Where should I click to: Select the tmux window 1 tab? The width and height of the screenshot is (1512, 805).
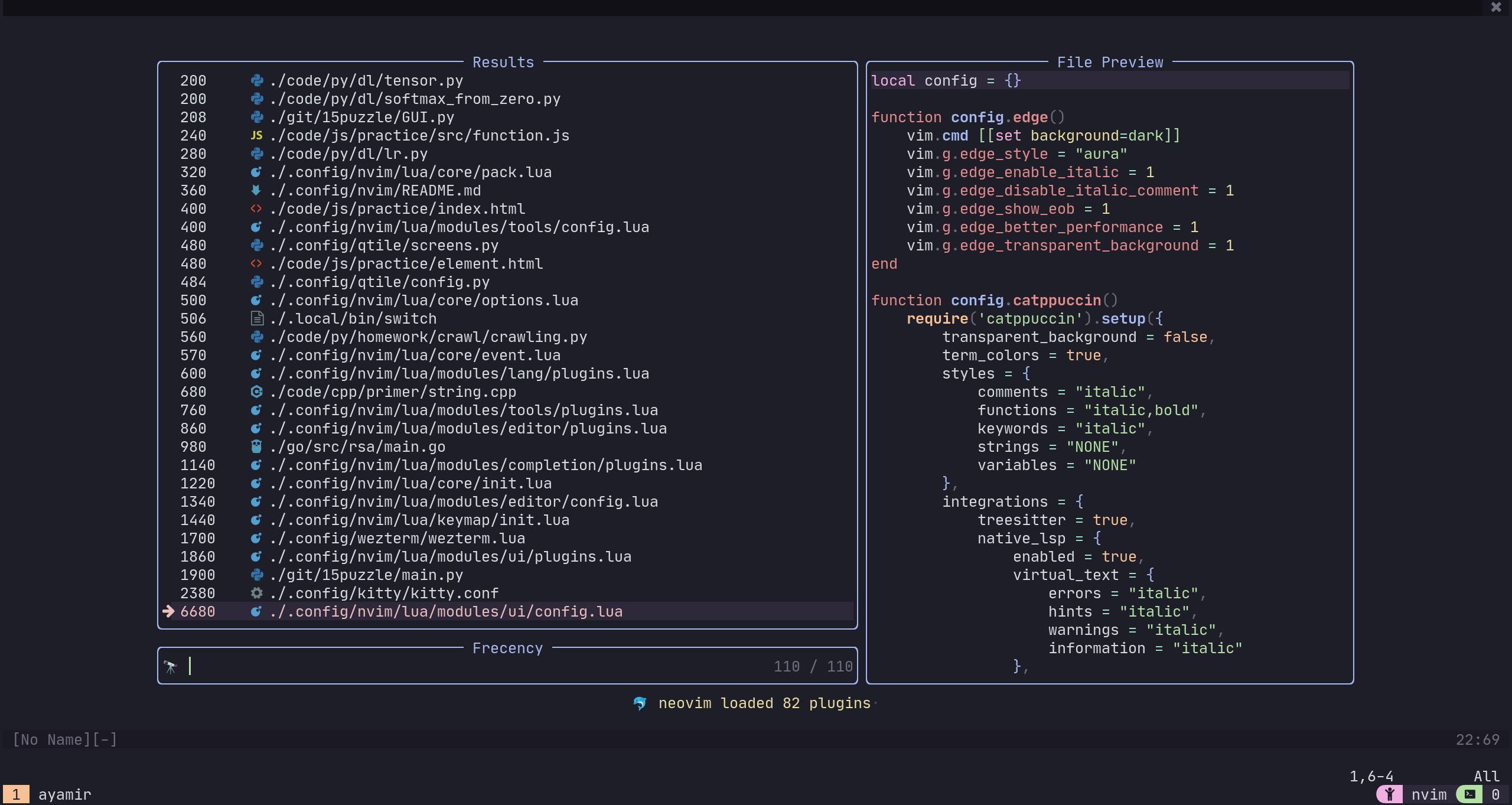click(16, 794)
